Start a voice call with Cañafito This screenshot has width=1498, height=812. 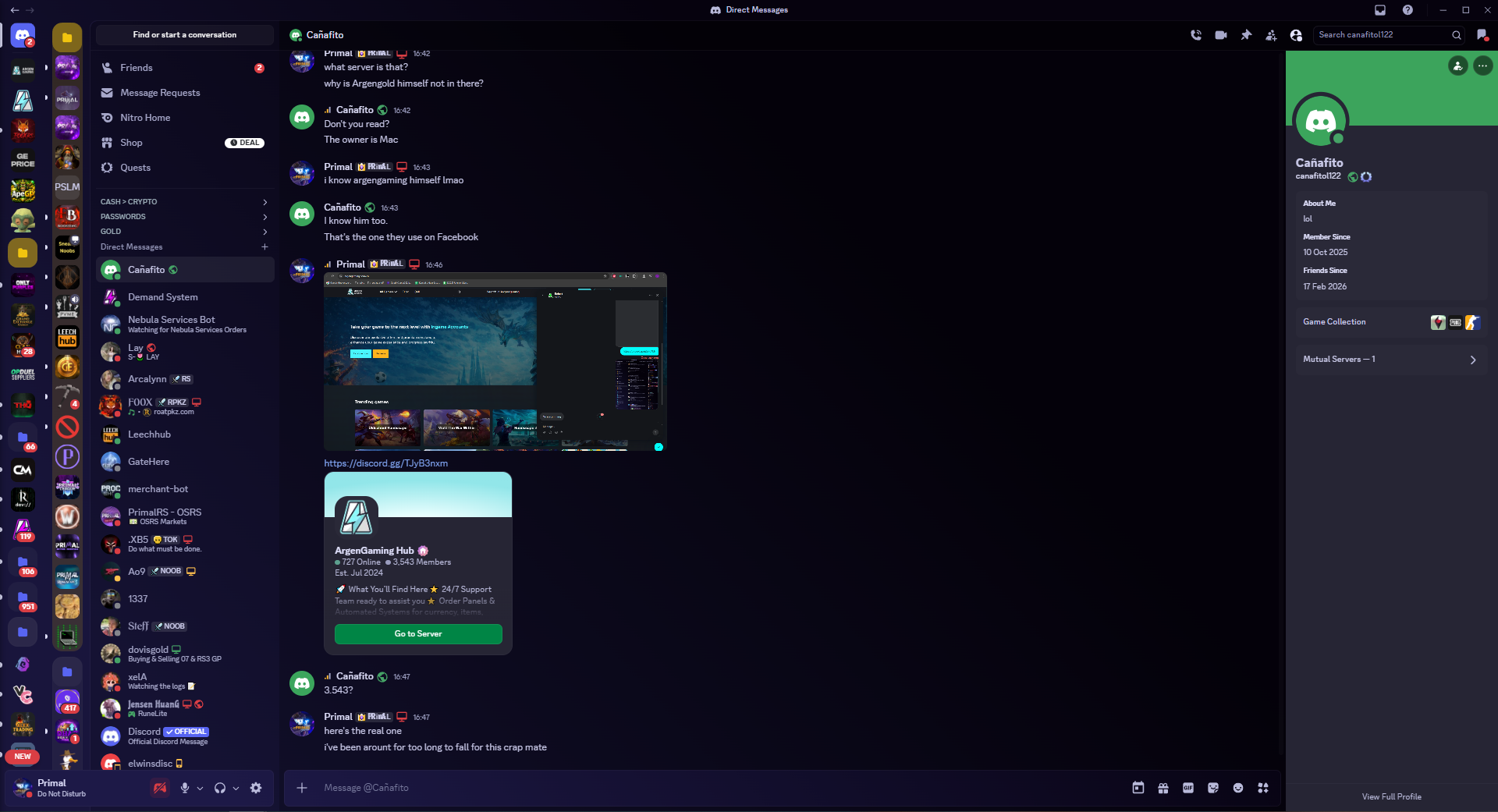pos(1196,35)
